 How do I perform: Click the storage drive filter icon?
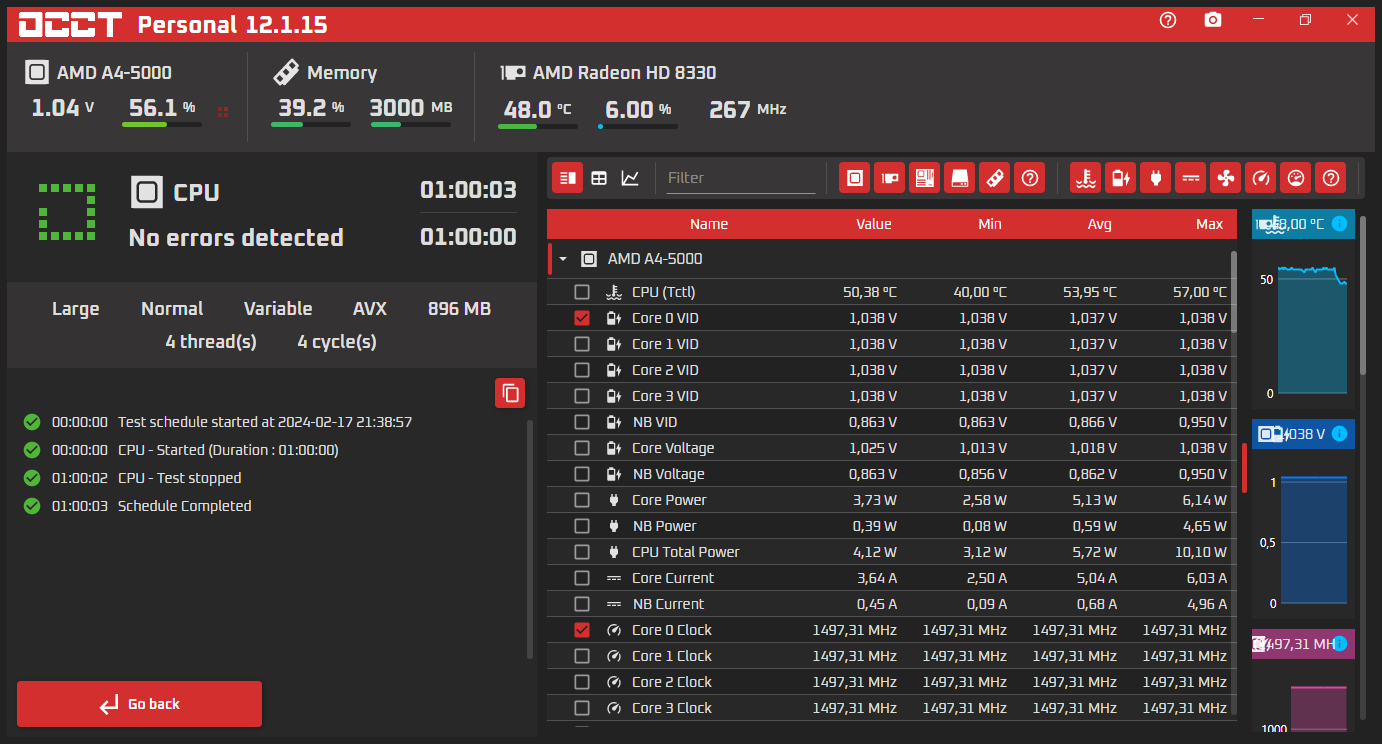959,178
